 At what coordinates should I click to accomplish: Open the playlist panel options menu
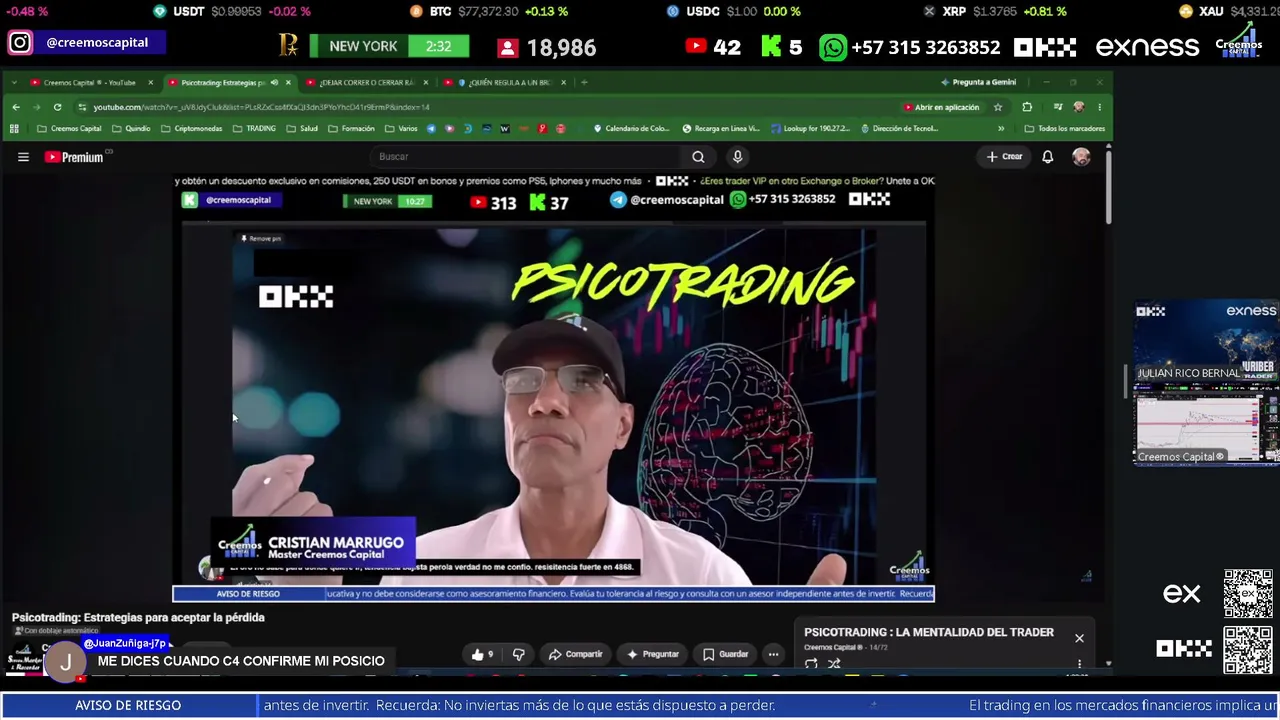click(1079, 663)
